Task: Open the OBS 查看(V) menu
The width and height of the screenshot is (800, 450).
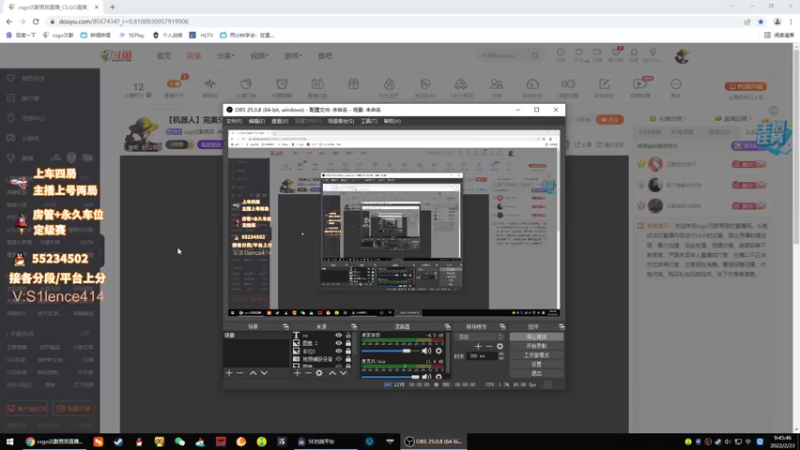Action: click(x=280, y=121)
